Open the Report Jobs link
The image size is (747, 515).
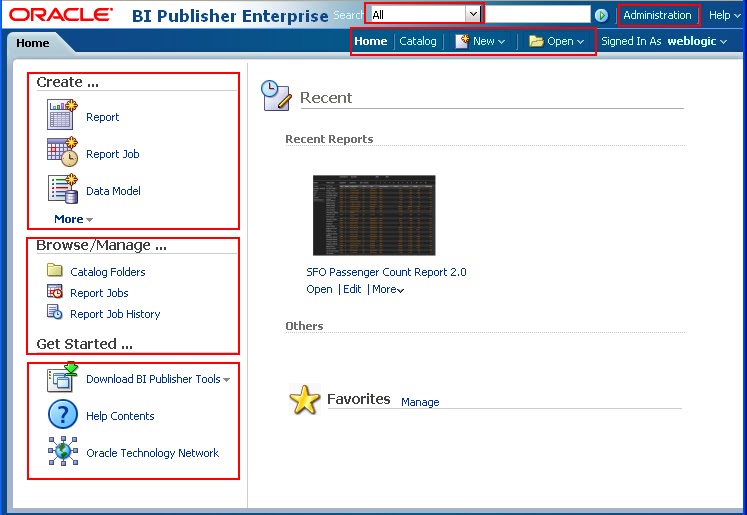click(x=99, y=293)
